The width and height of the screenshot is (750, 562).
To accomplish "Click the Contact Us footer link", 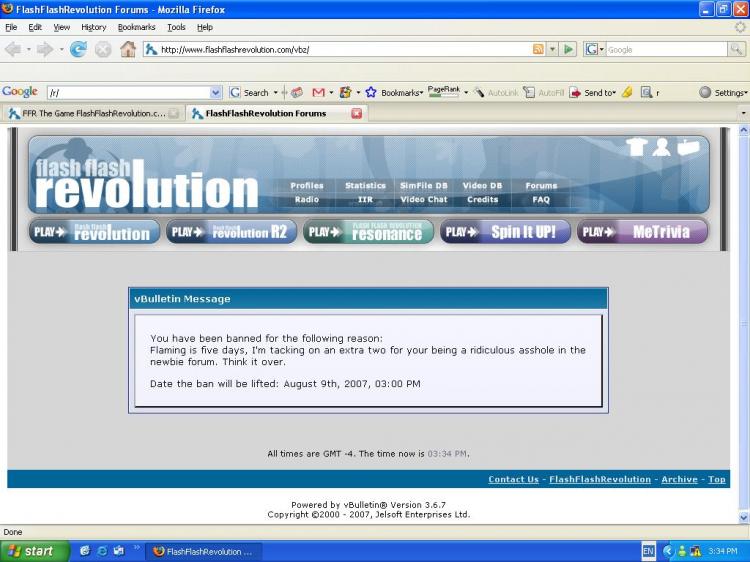I will 513,479.
